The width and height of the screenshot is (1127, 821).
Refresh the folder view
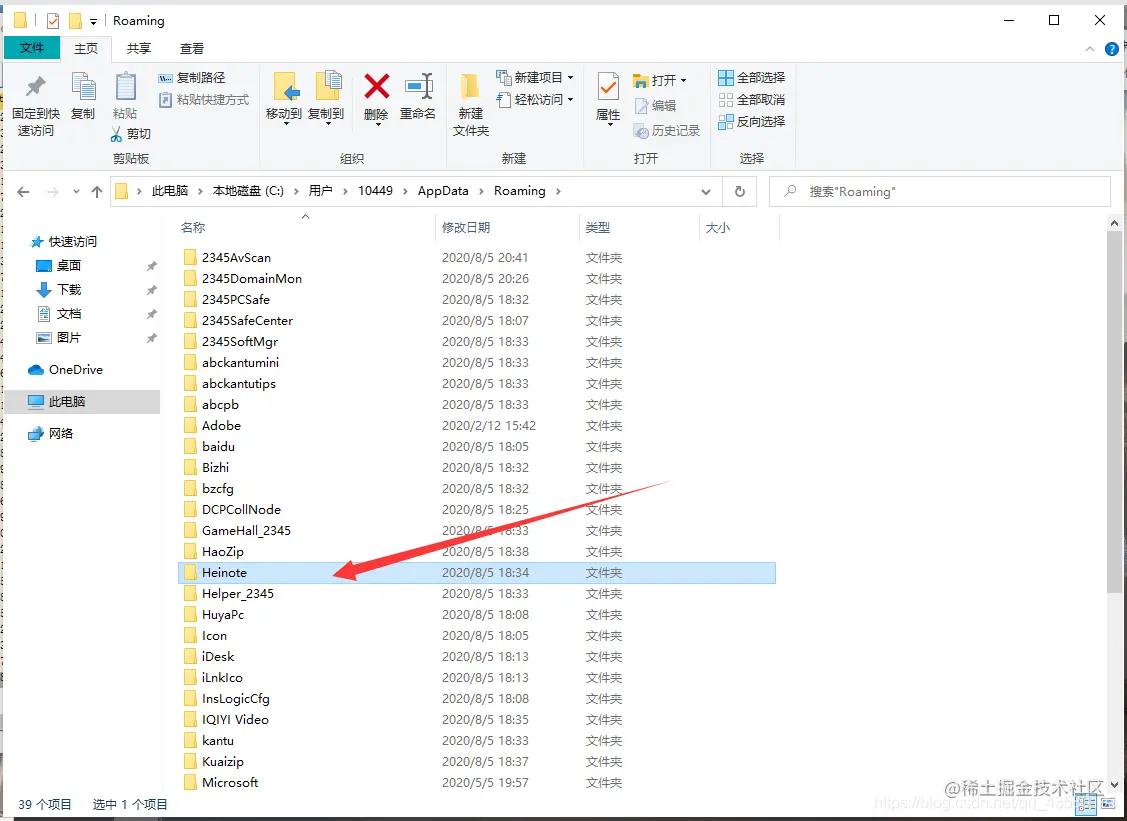coord(740,192)
